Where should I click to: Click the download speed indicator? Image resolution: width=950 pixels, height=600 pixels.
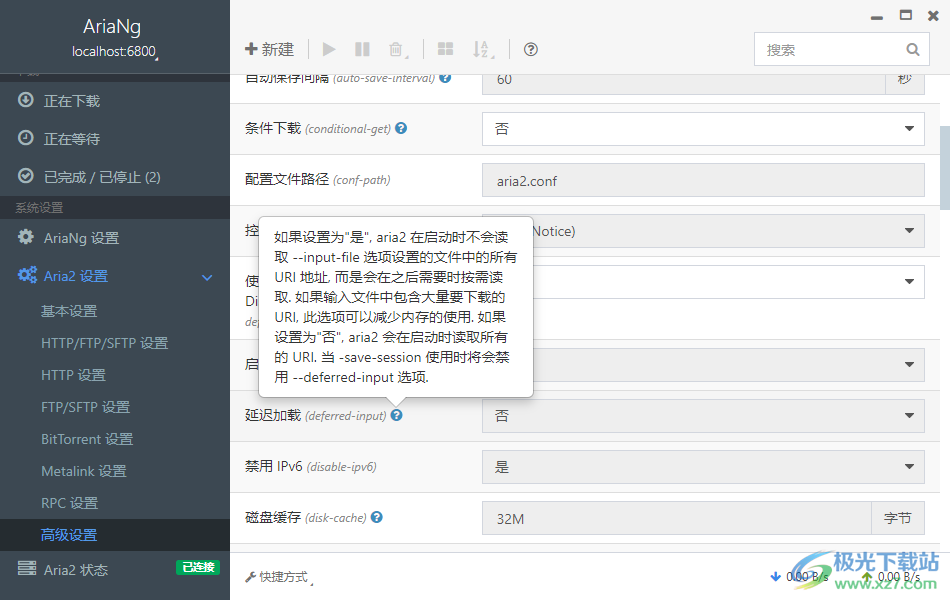(799, 576)
